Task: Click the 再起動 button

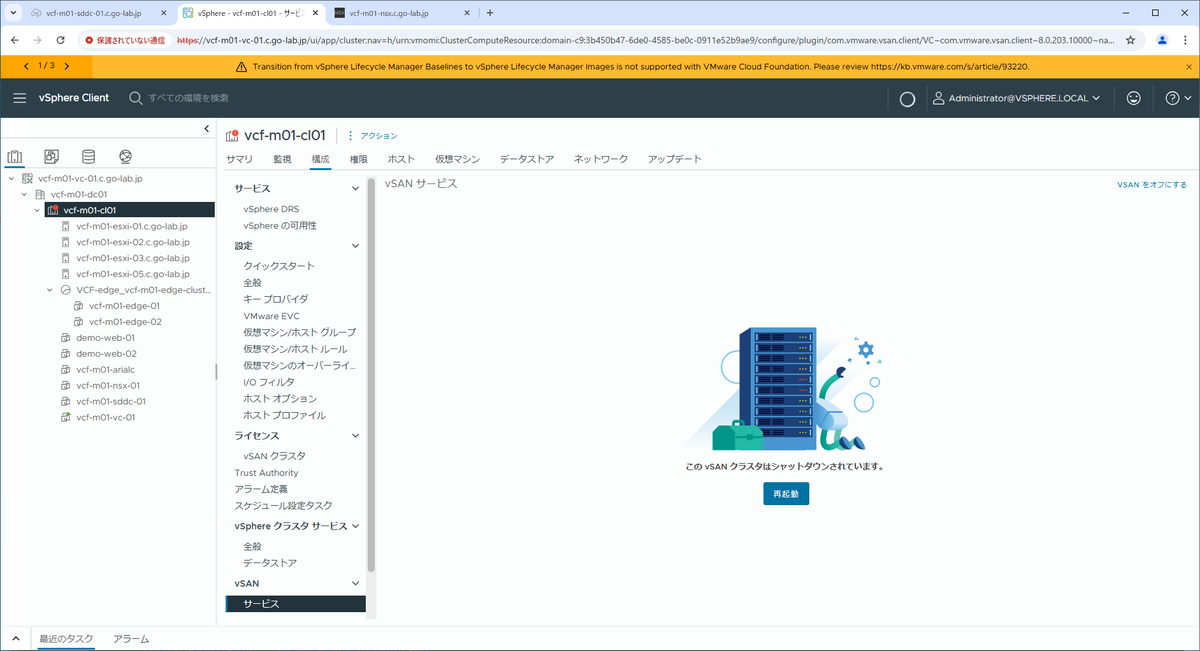Action: click(x=785, y=494)
